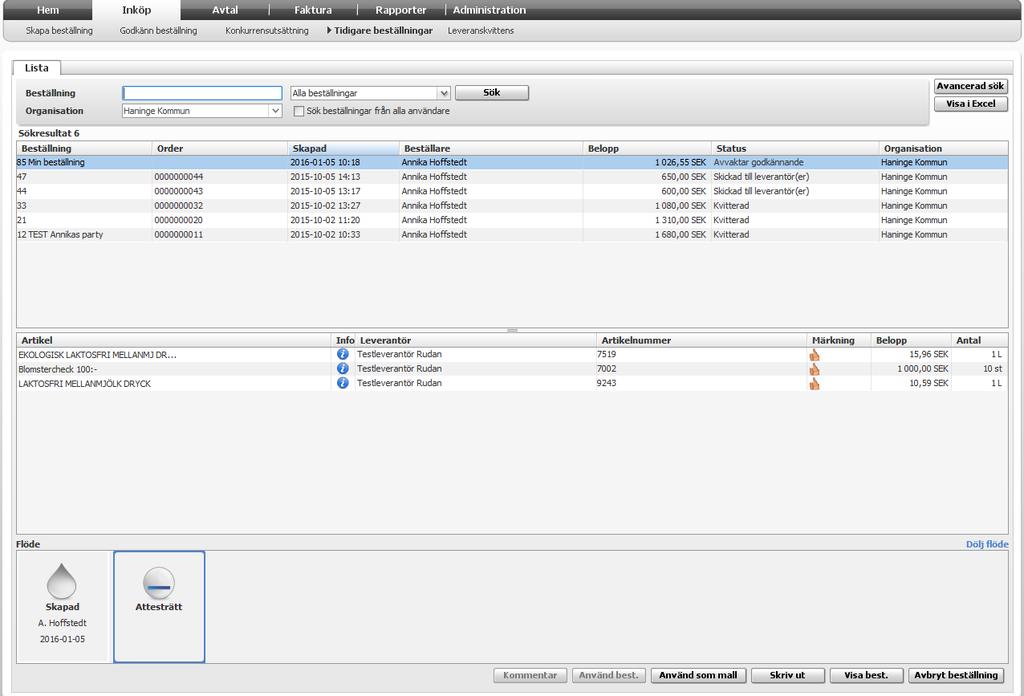Go to Godkänn beställning submenu
This screenshot has width=1024, height=696.
click(x=158, y=31)
